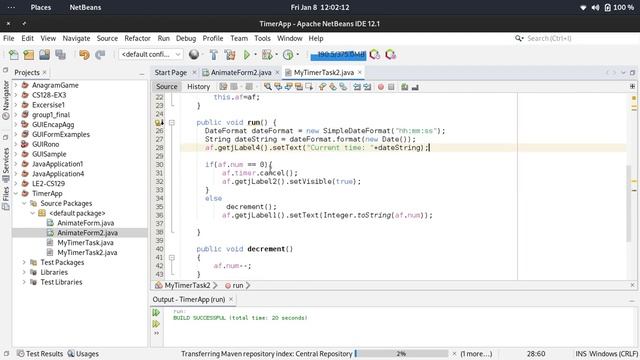
Task: Undo the last edit
Action: pos(84,55)
